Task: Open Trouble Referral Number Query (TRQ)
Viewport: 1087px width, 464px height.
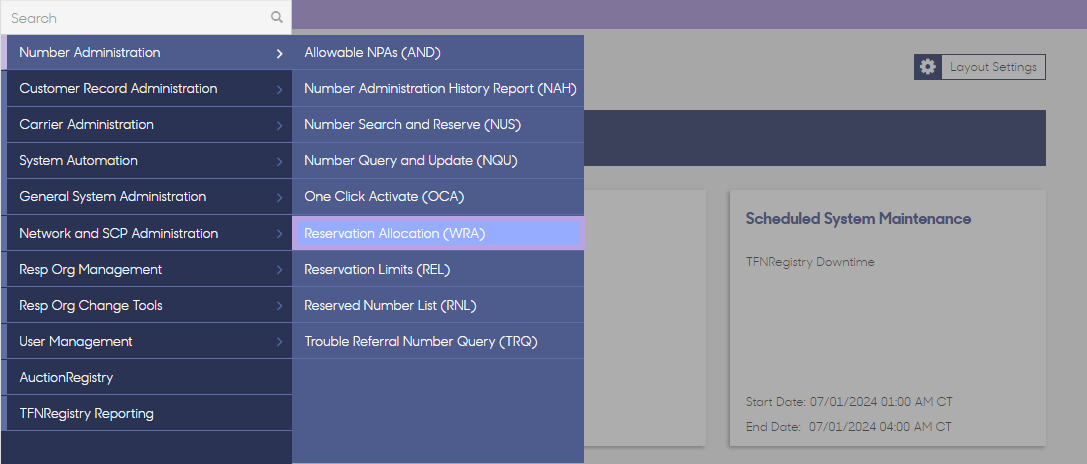Action: (437, 341)
